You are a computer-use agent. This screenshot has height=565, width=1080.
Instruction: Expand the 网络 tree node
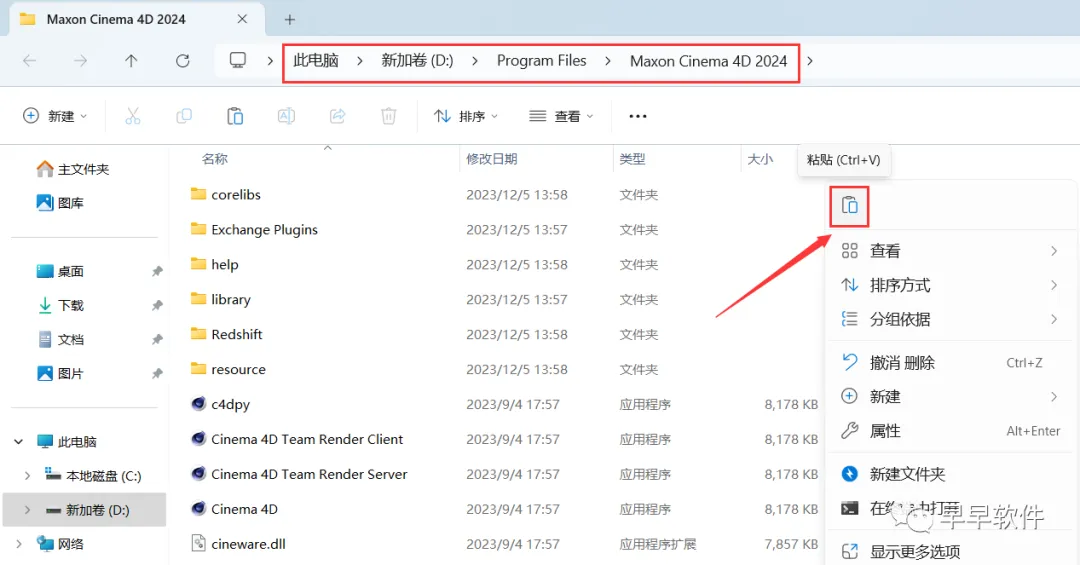(19, 544)
